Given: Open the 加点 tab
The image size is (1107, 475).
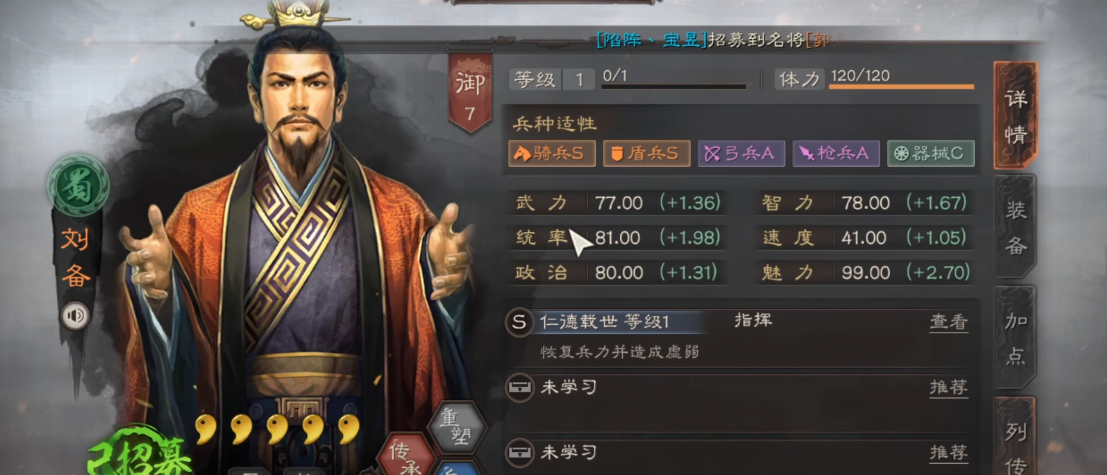Looking at the screenshot, I should coord(1015,338).
